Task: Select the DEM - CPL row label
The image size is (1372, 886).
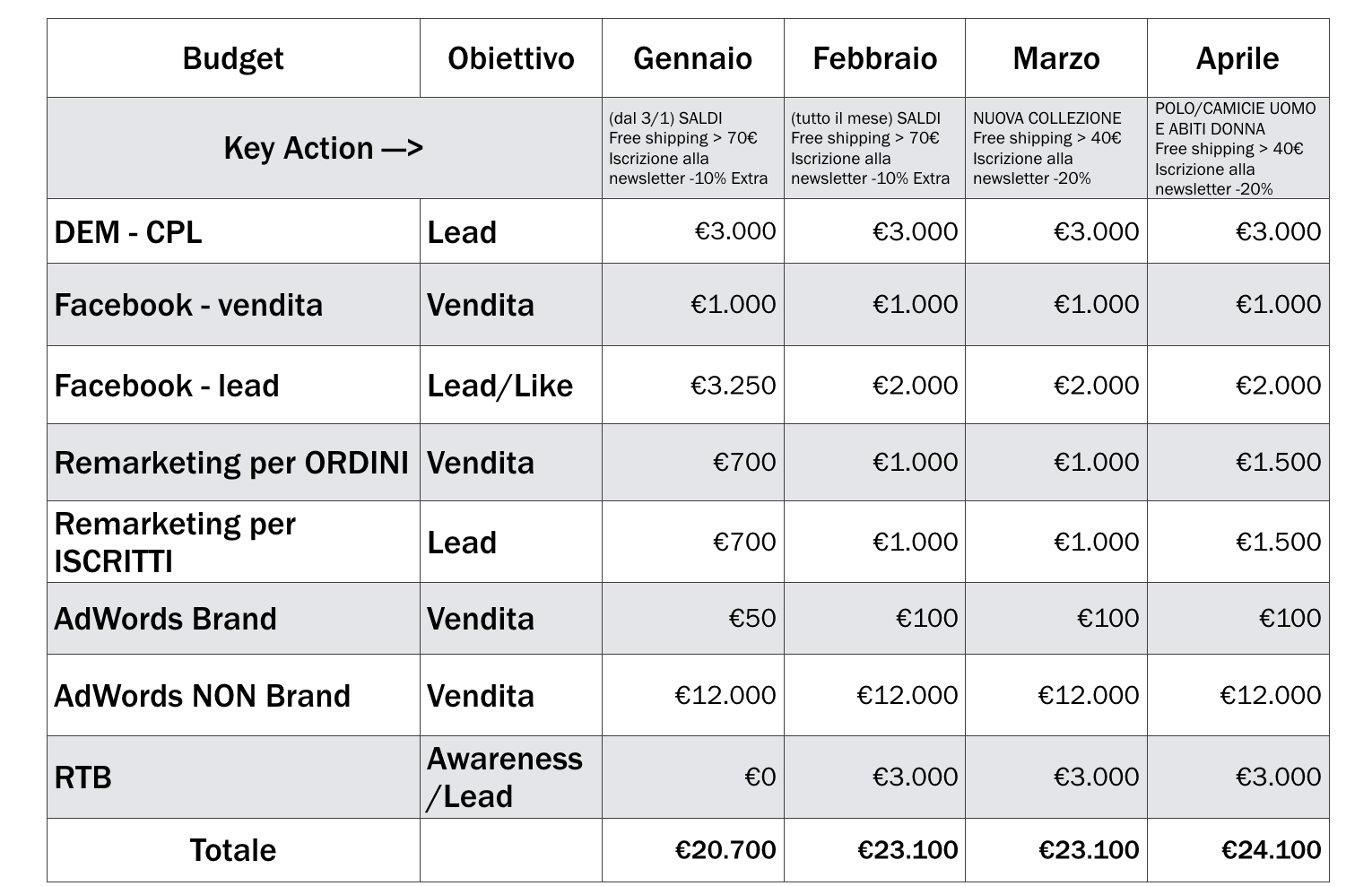Action: (x=128, y=232)
